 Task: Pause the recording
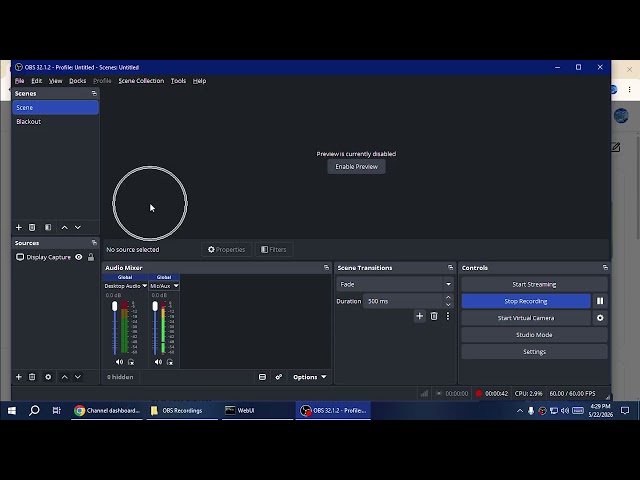tap(600, 301)
